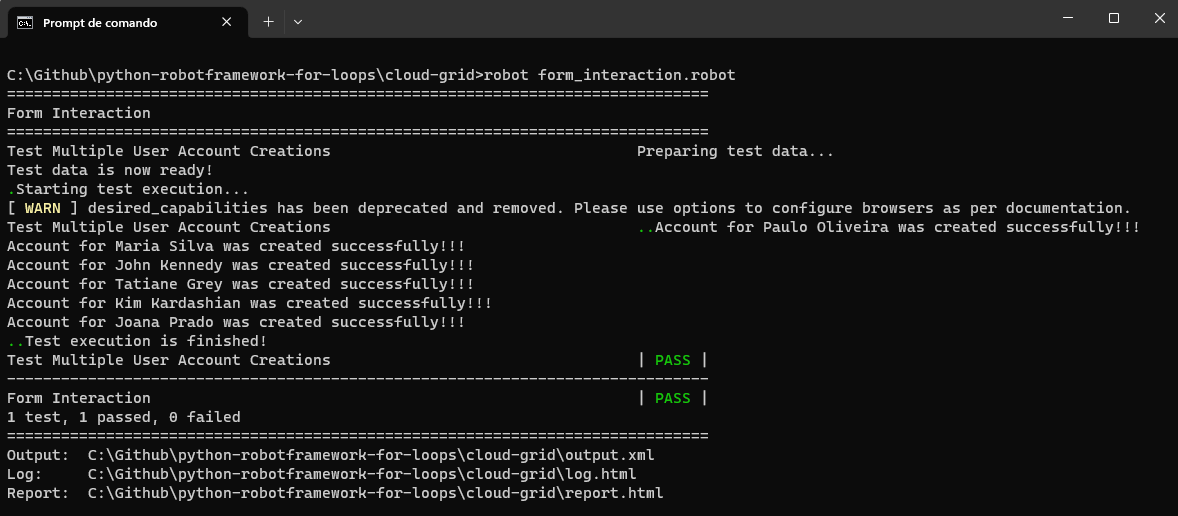The height and width of the screenshot is (516, 1178).
Task: Click the Maria Silva account created line
Action: (x=235, y=246)
